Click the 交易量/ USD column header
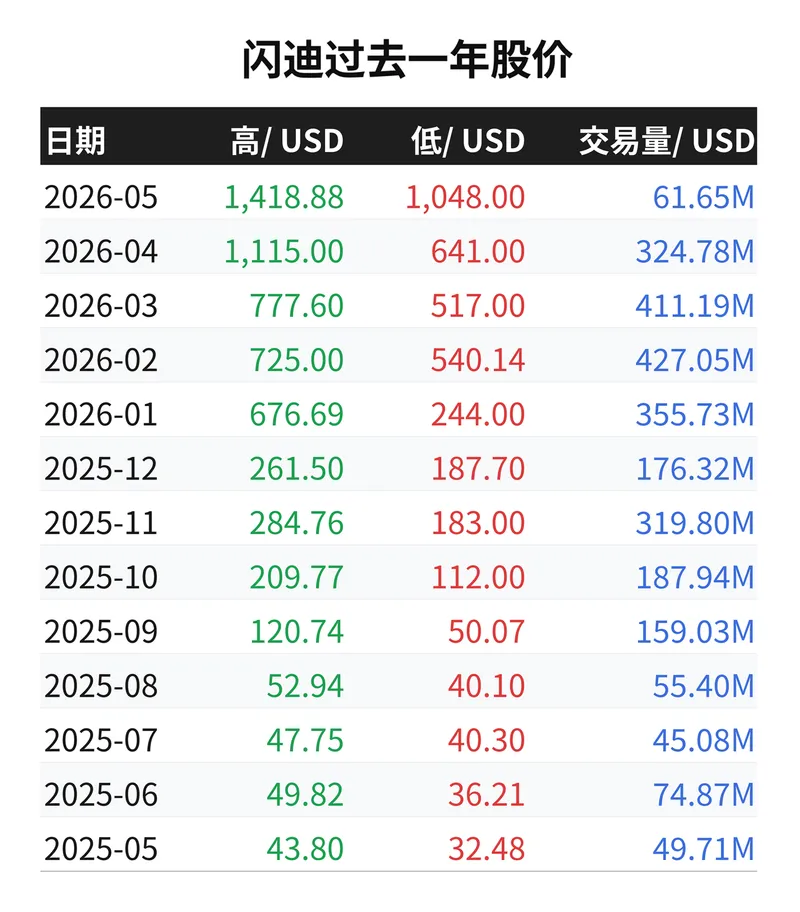This screenshot has height=912, width=800. click(667, 141)
